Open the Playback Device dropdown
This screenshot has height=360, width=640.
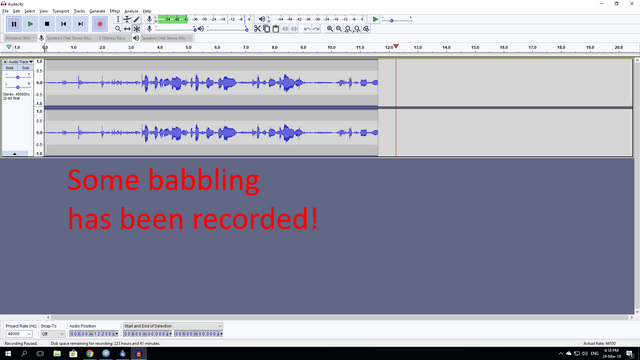point(167,38)
